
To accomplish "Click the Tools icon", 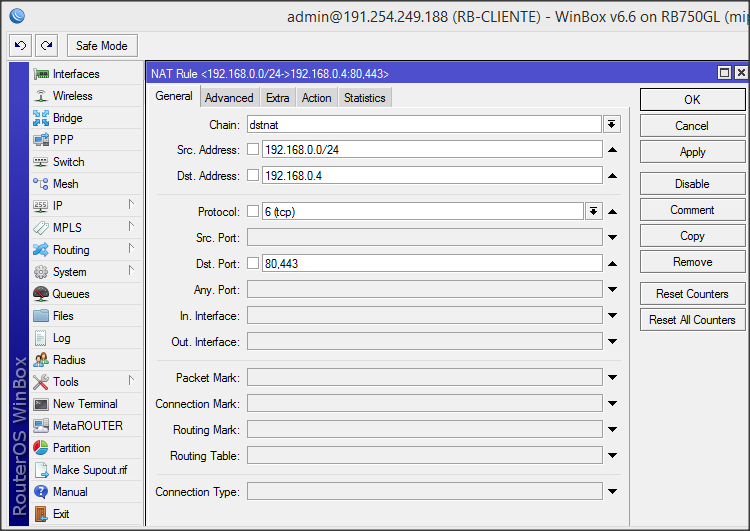I will click(41, 382).
